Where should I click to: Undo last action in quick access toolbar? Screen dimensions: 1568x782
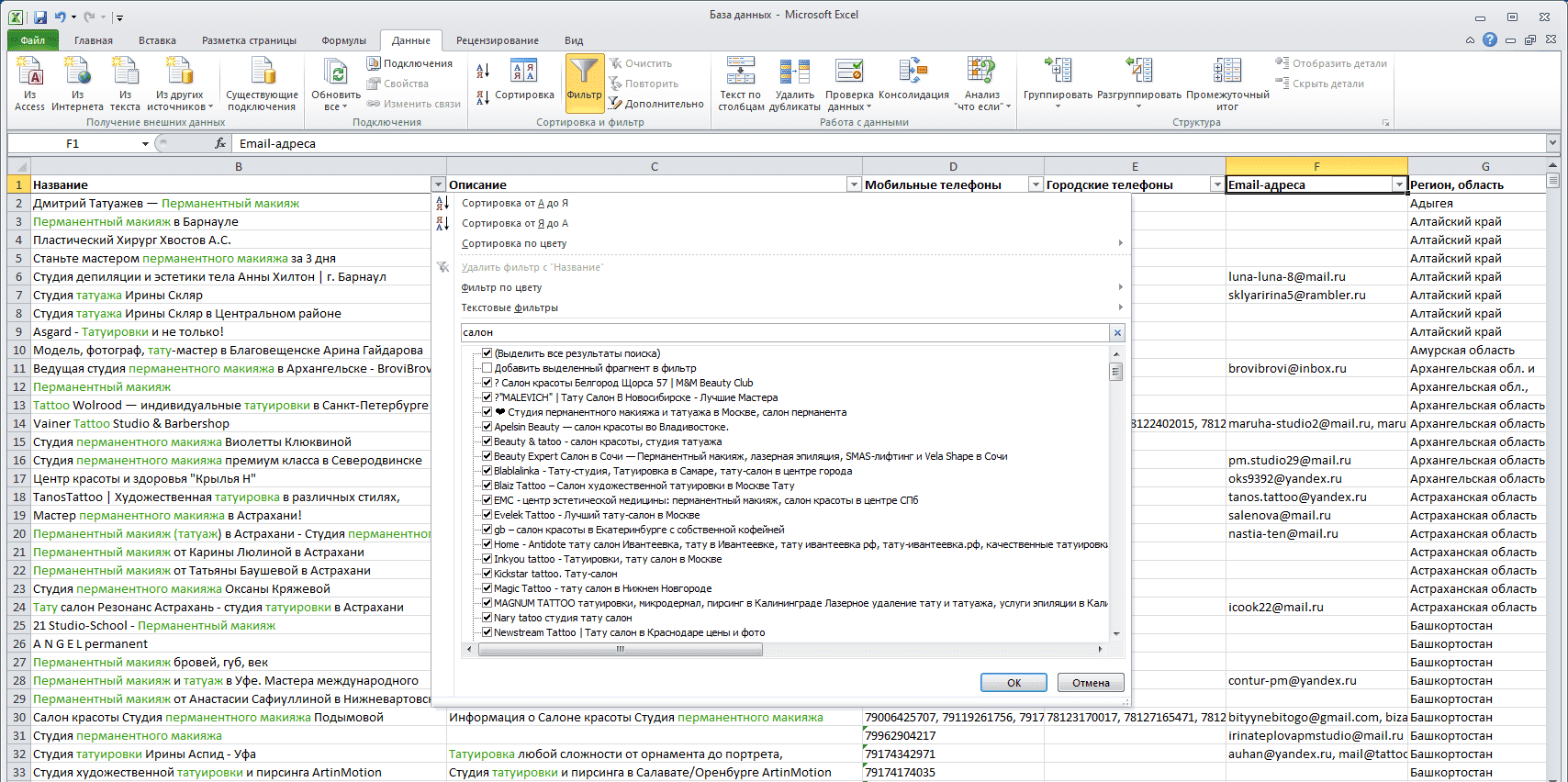coord(61,17)
